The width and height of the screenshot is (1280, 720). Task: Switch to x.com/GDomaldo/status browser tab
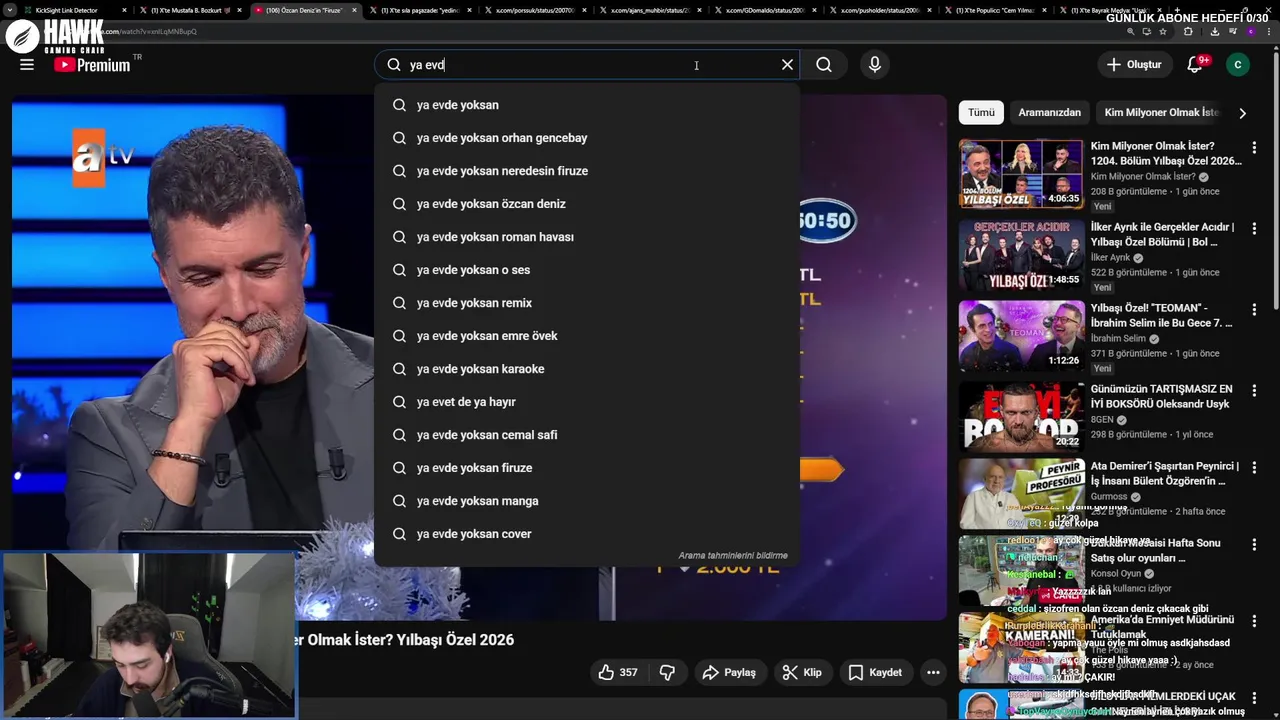[767, 10]
